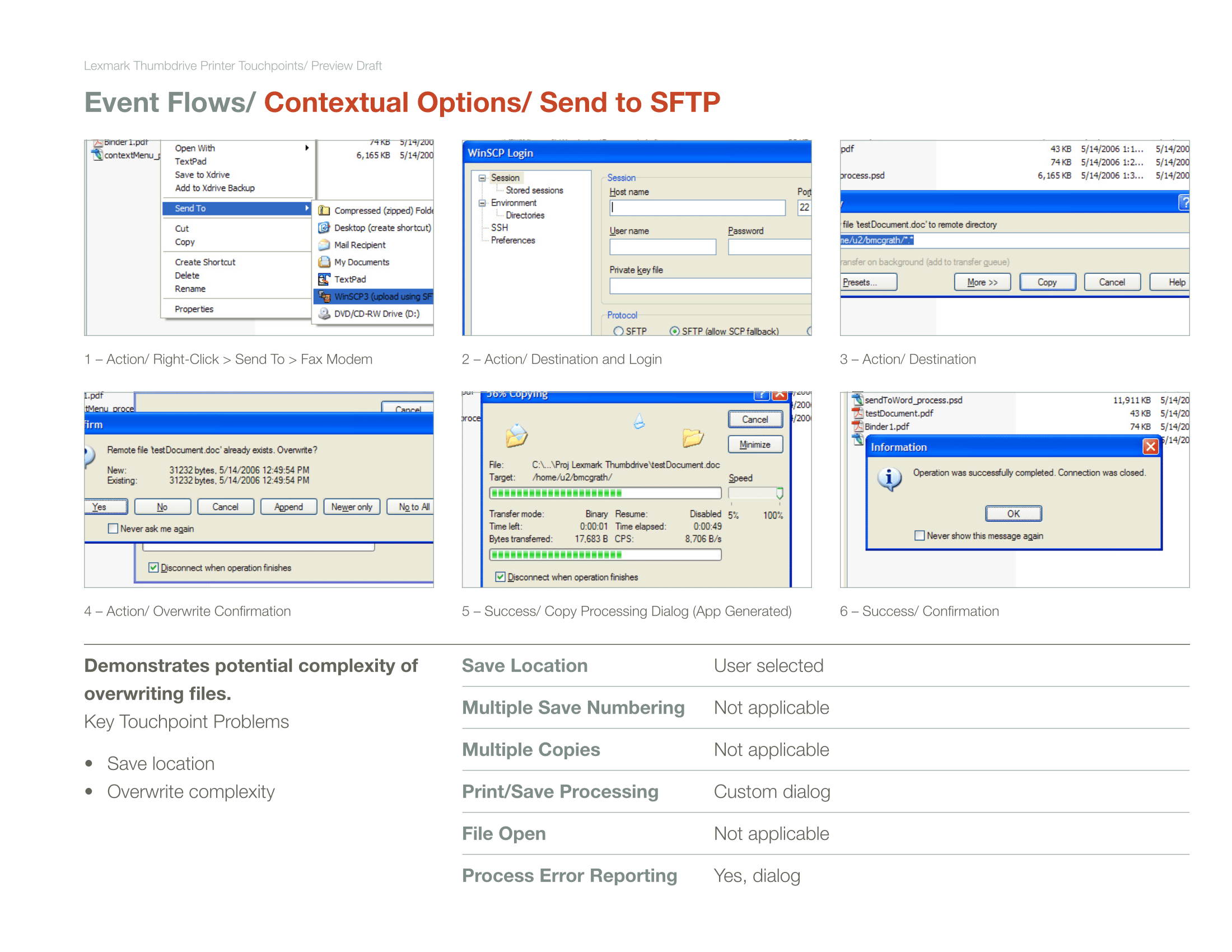The width and height of the screenshot is (1232, 952).
Task: Click the Presets... button
Action: click(x=868, y=282)
